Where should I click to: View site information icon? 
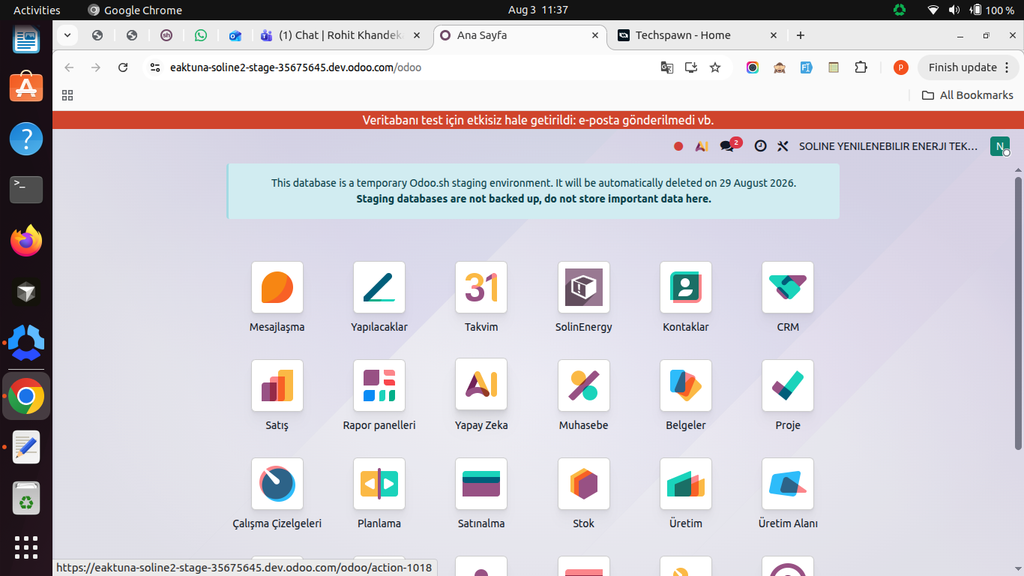pyautogui.click(x=155, y=67)
